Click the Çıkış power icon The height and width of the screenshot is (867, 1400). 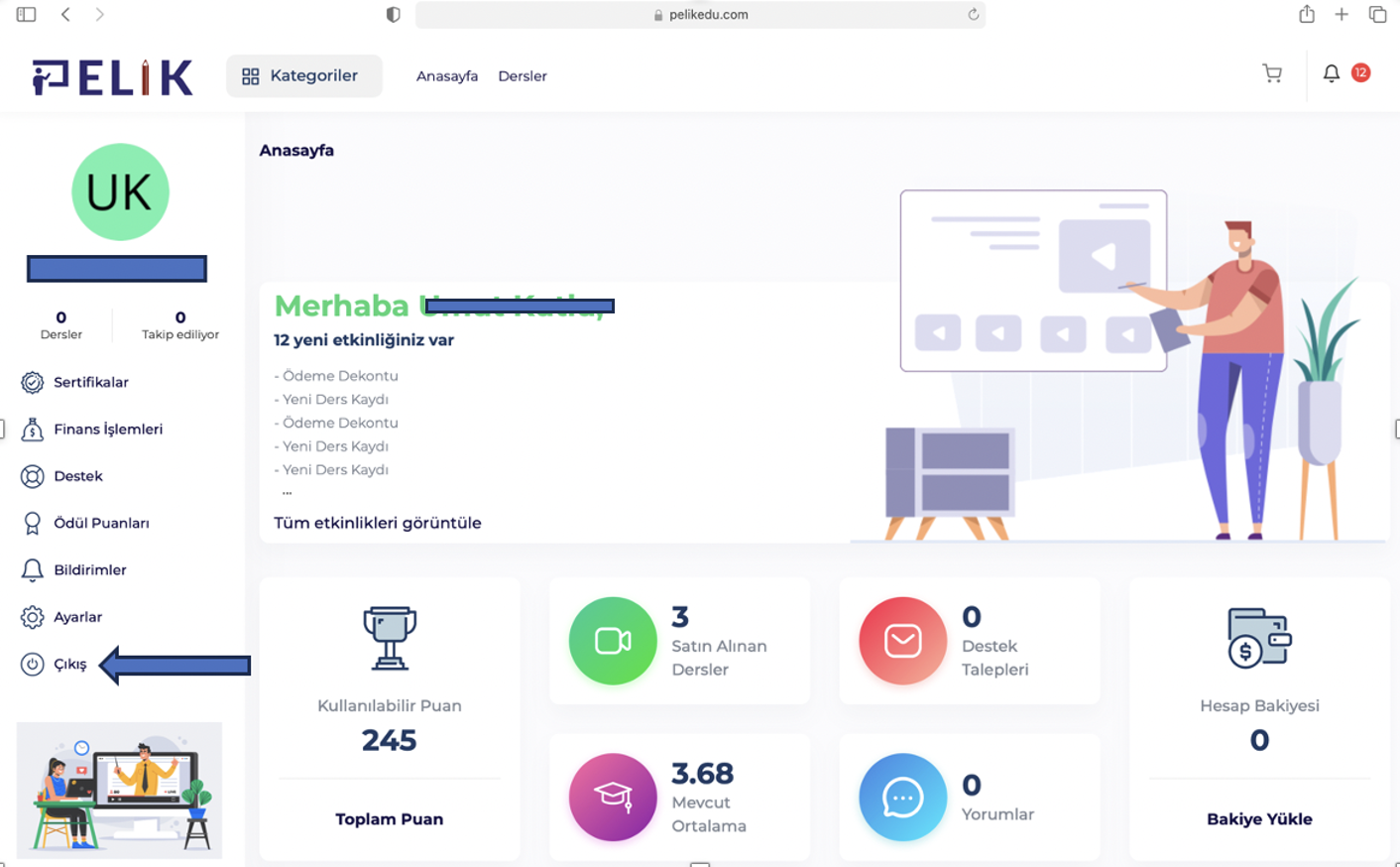click(33, 665)
